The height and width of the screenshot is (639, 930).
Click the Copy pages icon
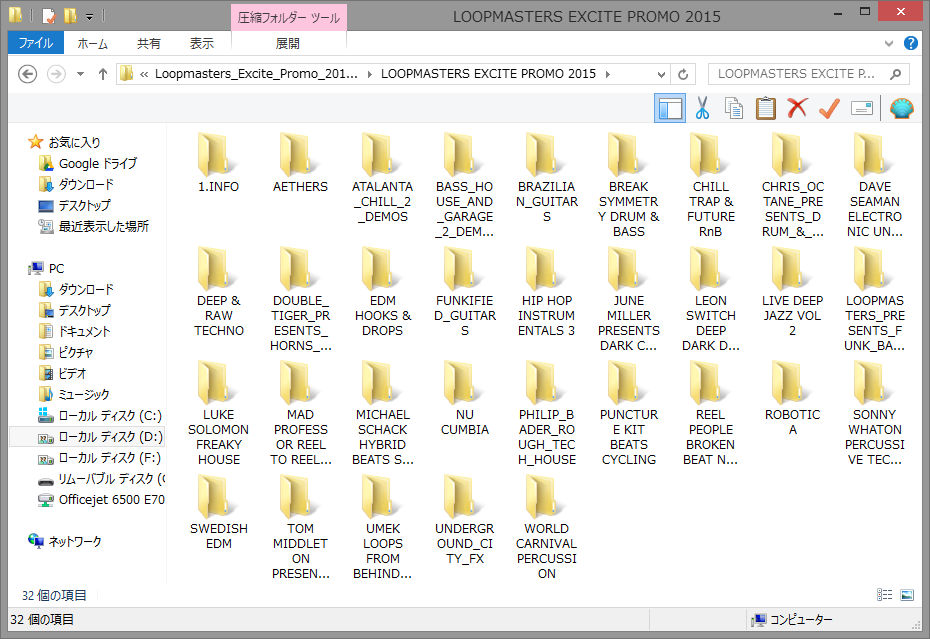tap(734, 109)
